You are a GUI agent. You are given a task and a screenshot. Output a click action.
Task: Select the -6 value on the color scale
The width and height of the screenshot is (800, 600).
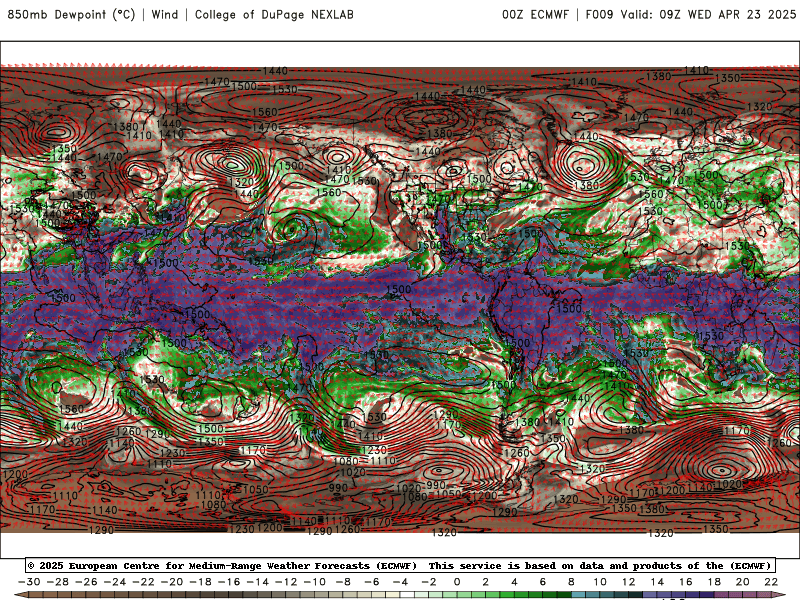(372, 582)
